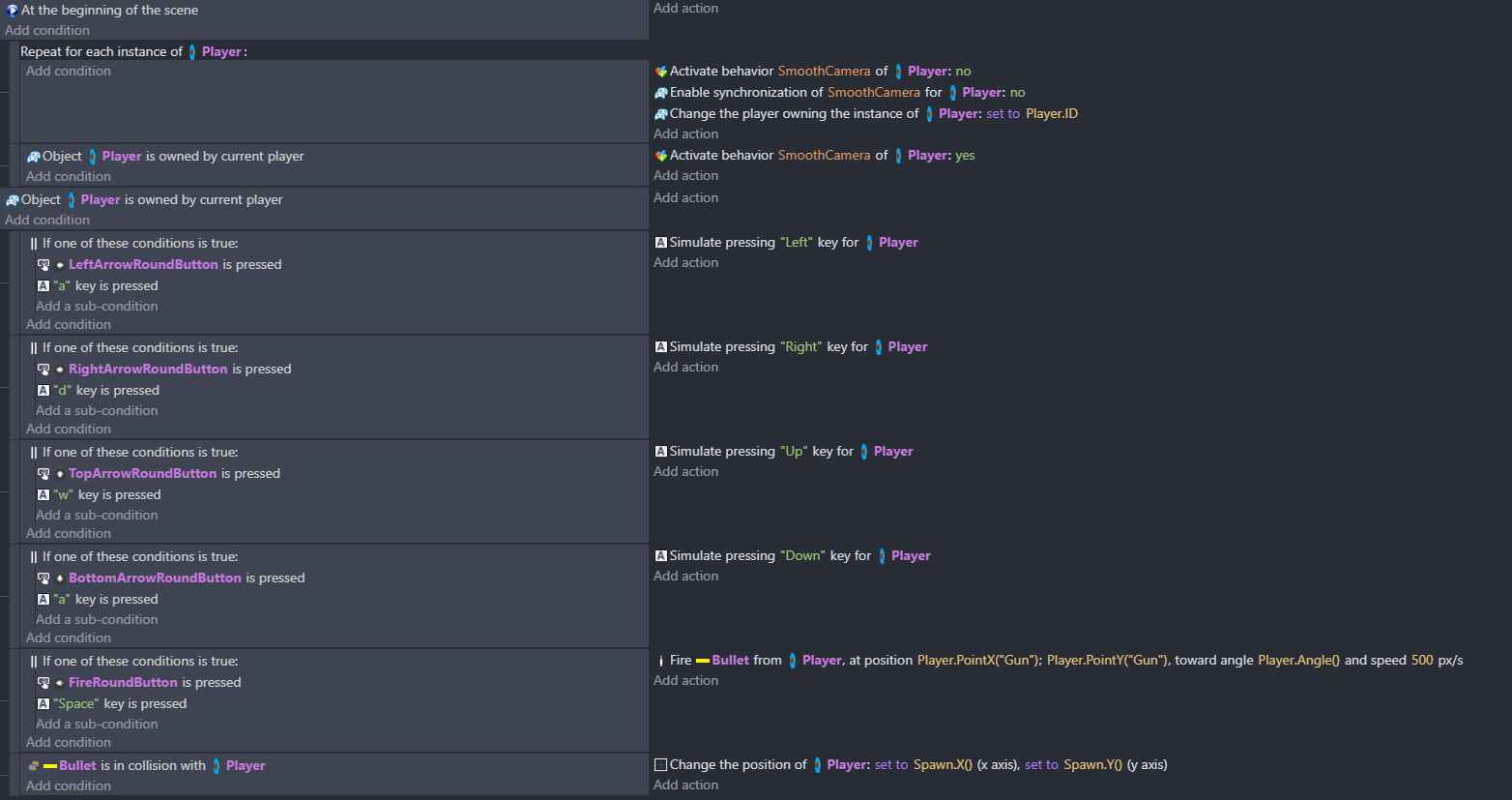Image resolution: width=1512 pixels, height=800 pixels.
Task: Click the fire icon before 'Fire Bullet from Player'
Action: (x=661, y=661)
